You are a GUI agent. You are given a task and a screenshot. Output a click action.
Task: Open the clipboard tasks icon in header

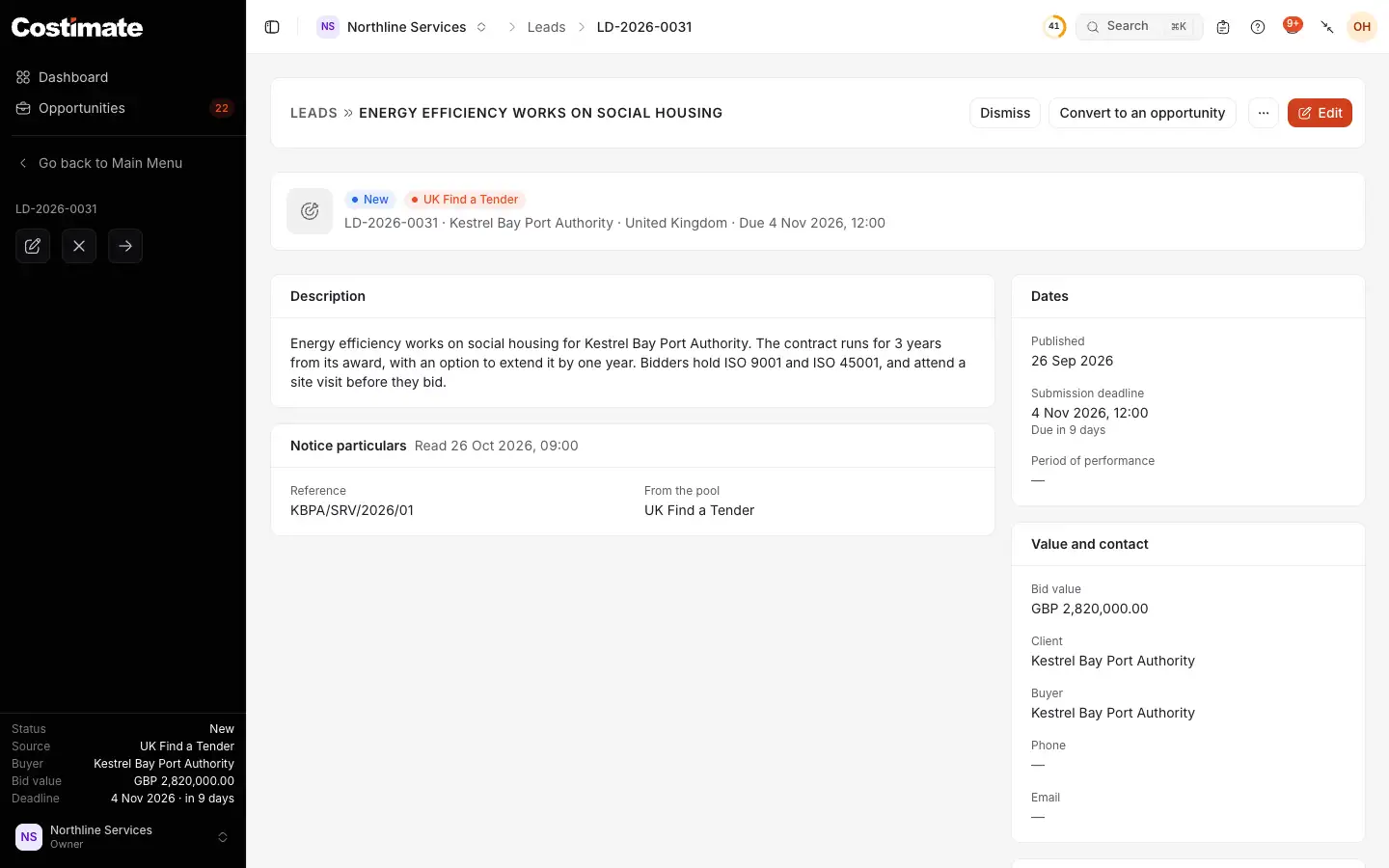(x=1223, y=27)
